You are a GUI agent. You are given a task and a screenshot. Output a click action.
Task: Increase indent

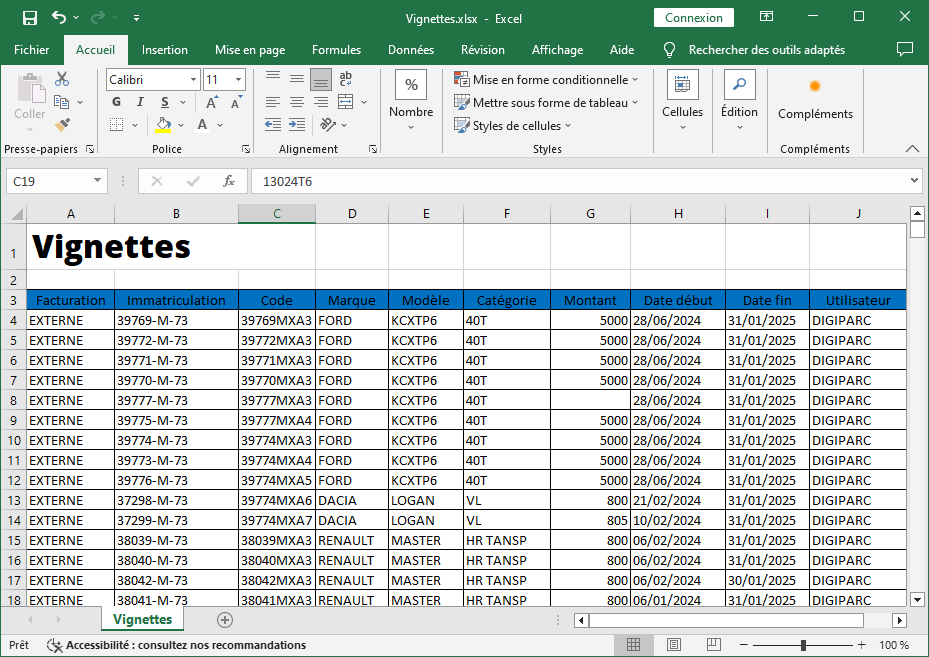tap(297, 124)
